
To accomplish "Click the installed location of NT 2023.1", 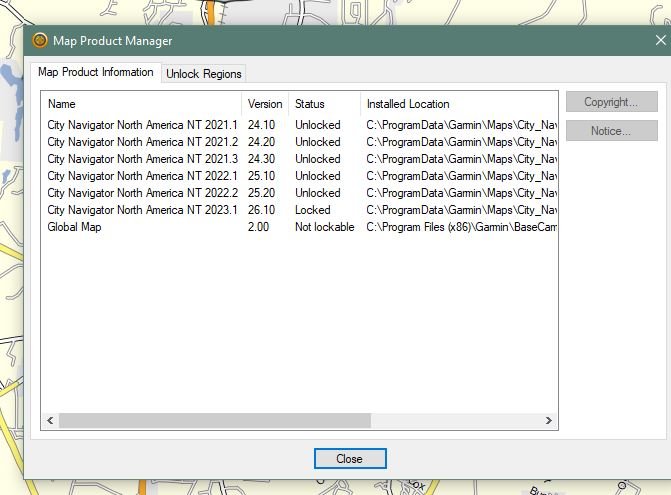I will coord(461,210).
